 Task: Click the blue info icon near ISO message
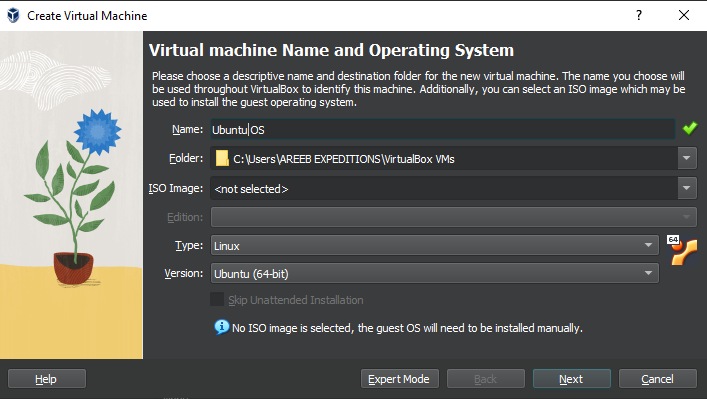221,327
